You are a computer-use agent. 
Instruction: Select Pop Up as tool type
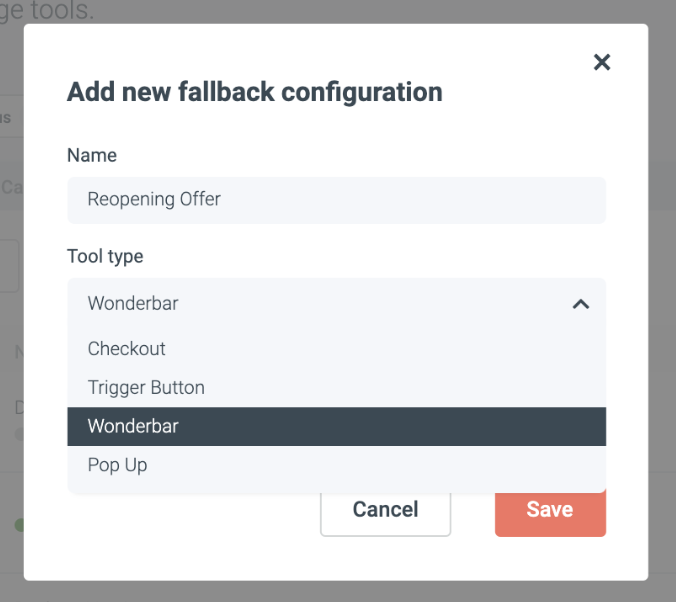(118, 465)
